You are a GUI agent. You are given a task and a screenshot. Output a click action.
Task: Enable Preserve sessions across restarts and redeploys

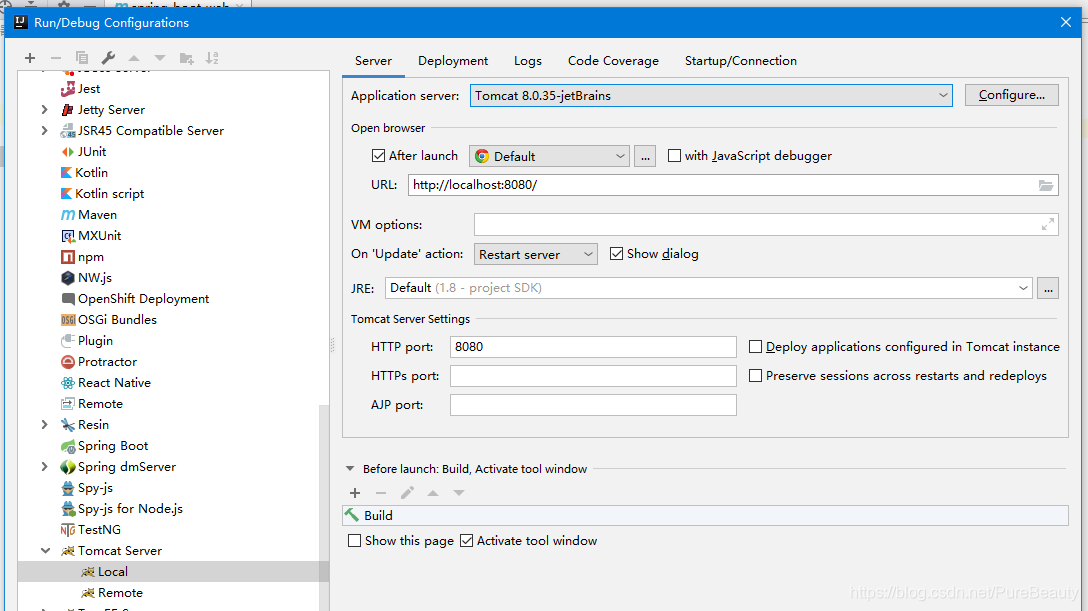click(756, 376)
